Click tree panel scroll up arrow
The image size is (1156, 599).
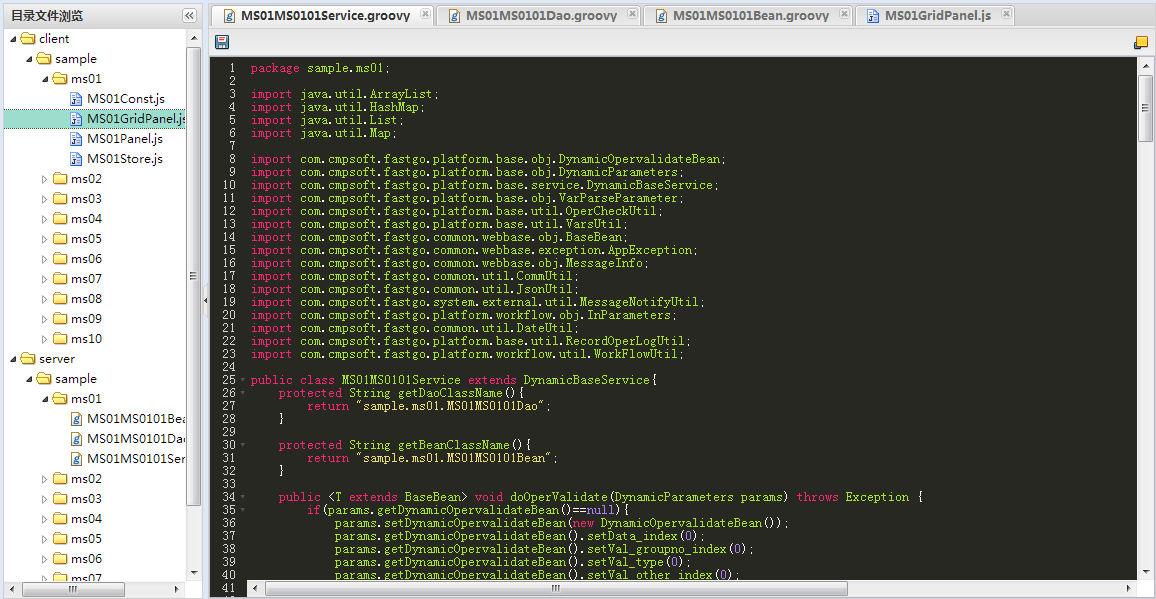[x=194, y=38]
